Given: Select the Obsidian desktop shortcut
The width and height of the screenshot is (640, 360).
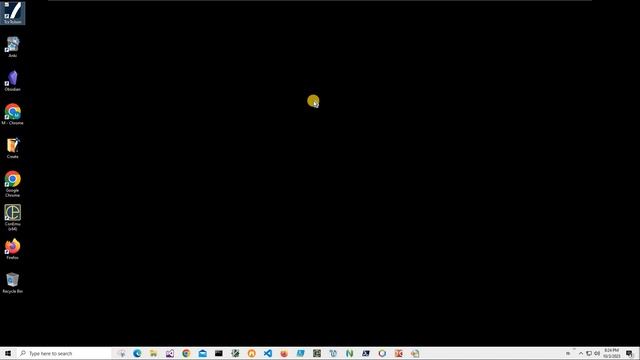Looking at the screenshot, I should [13, 81].
